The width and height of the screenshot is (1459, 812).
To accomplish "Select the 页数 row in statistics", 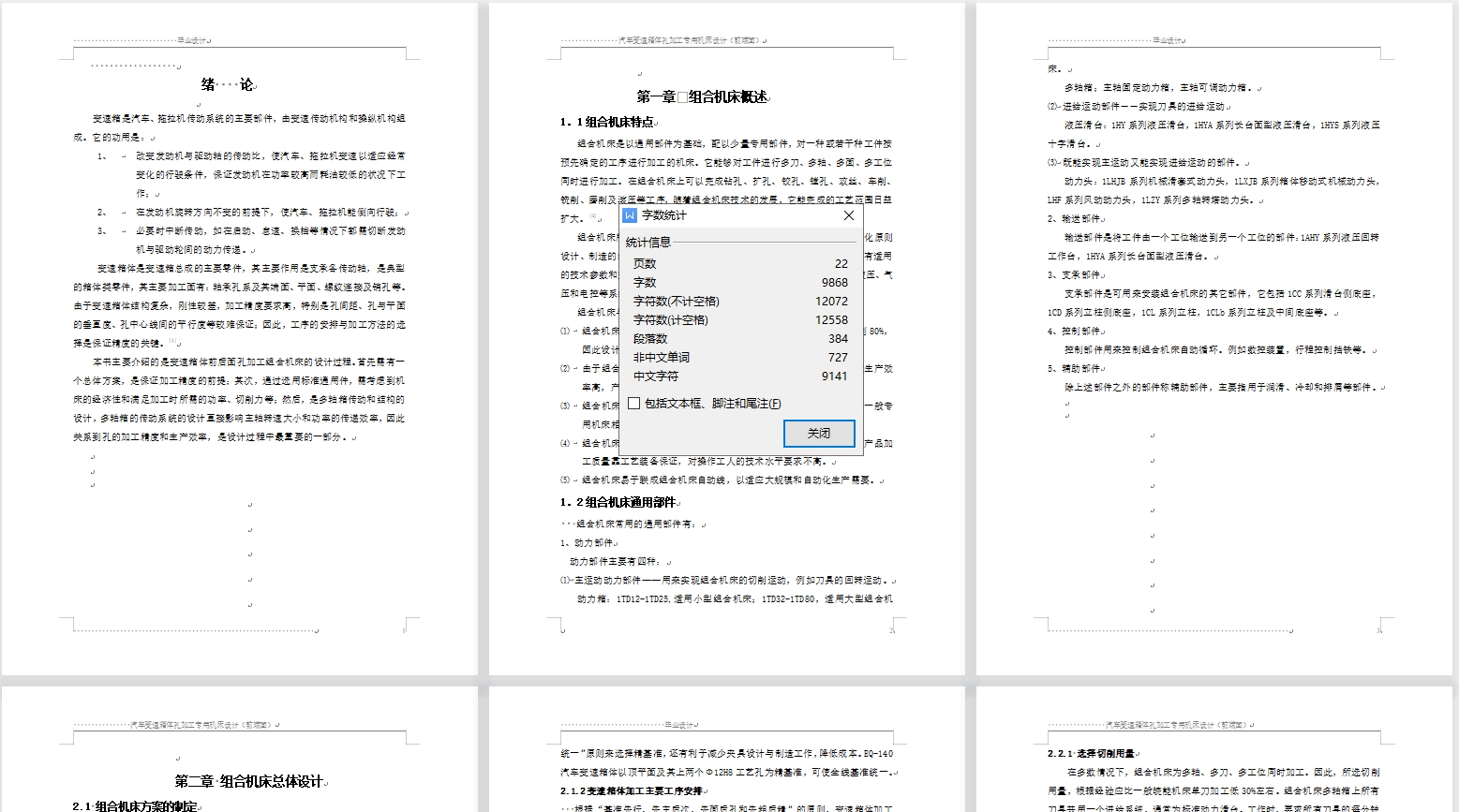I will click(x=740, y=263).
